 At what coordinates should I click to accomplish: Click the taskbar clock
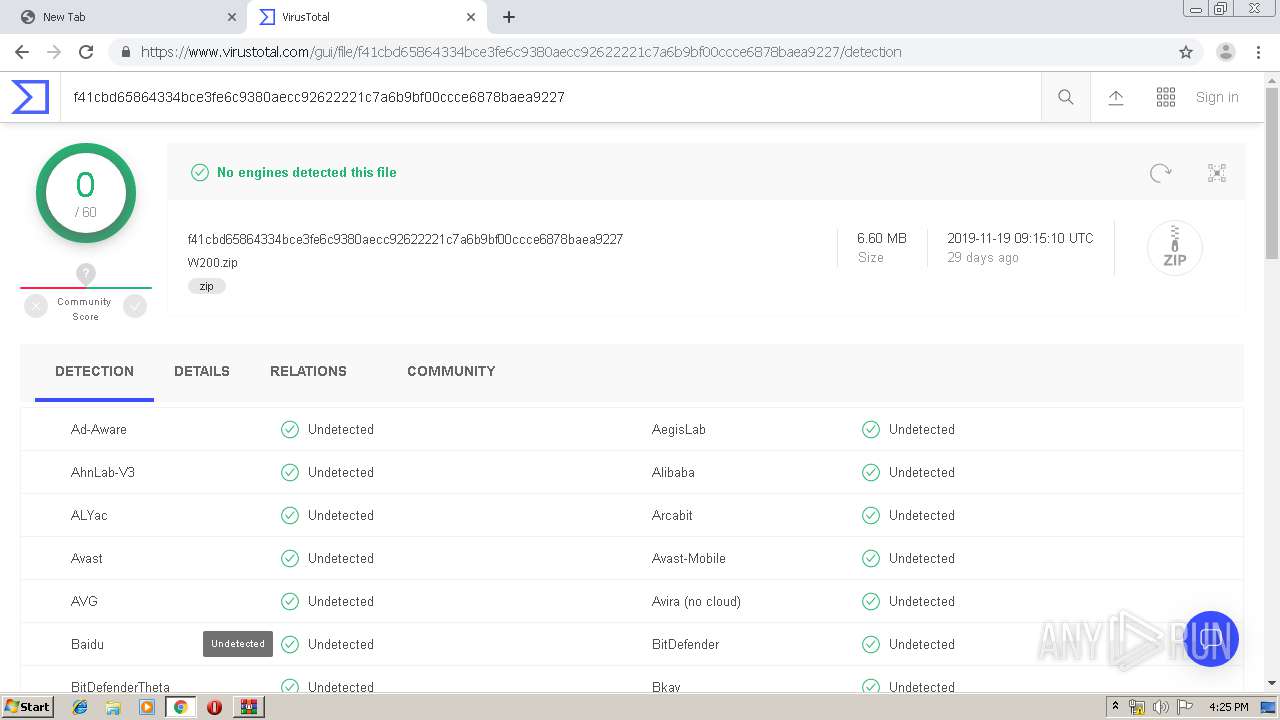coord(1229,707)
